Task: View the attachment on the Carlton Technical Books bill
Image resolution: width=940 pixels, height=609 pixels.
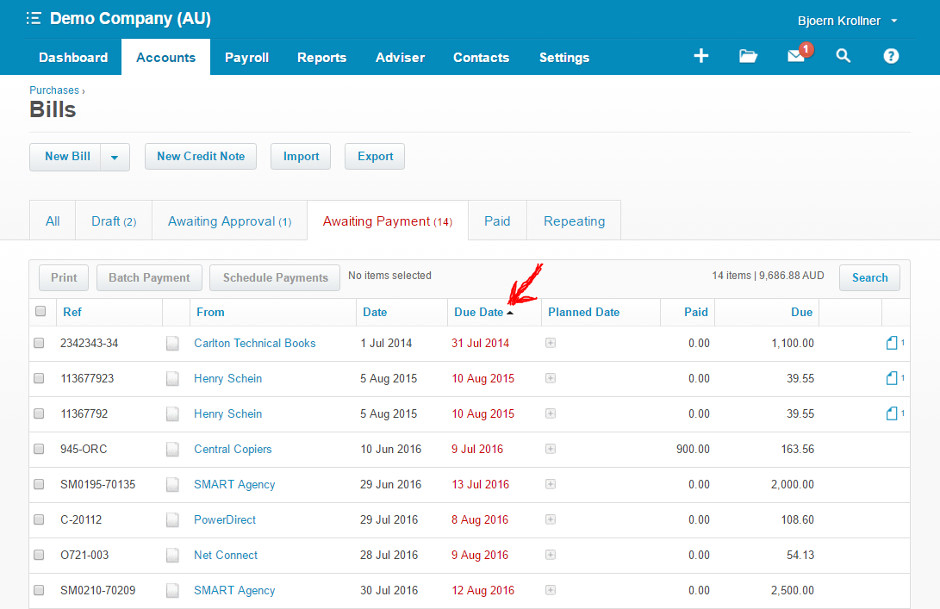Action: [890, 342]
